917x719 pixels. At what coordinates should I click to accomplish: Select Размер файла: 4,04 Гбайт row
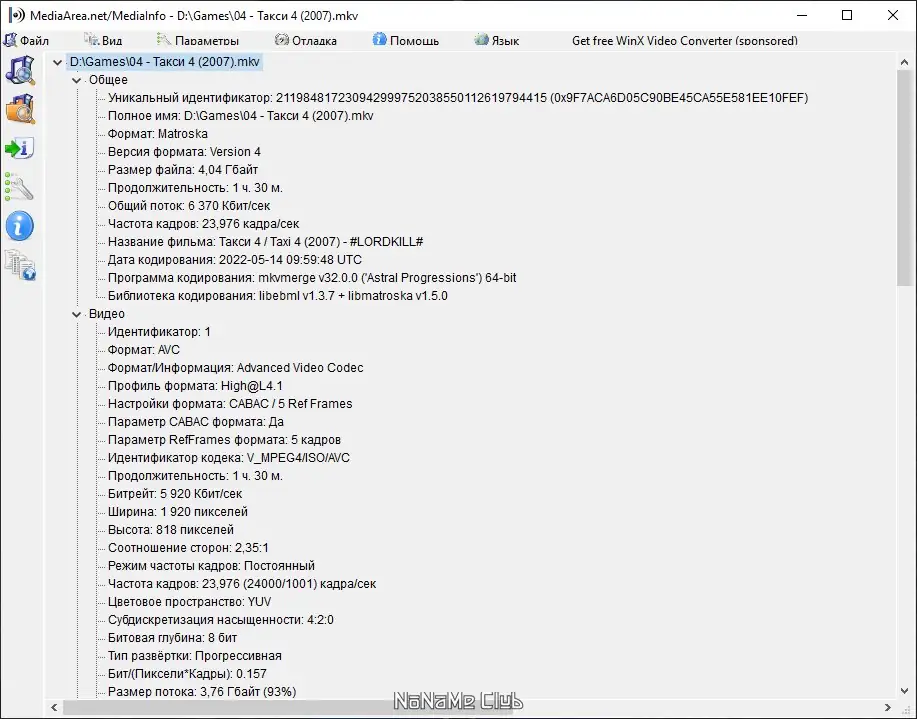[x=183, y=170]
